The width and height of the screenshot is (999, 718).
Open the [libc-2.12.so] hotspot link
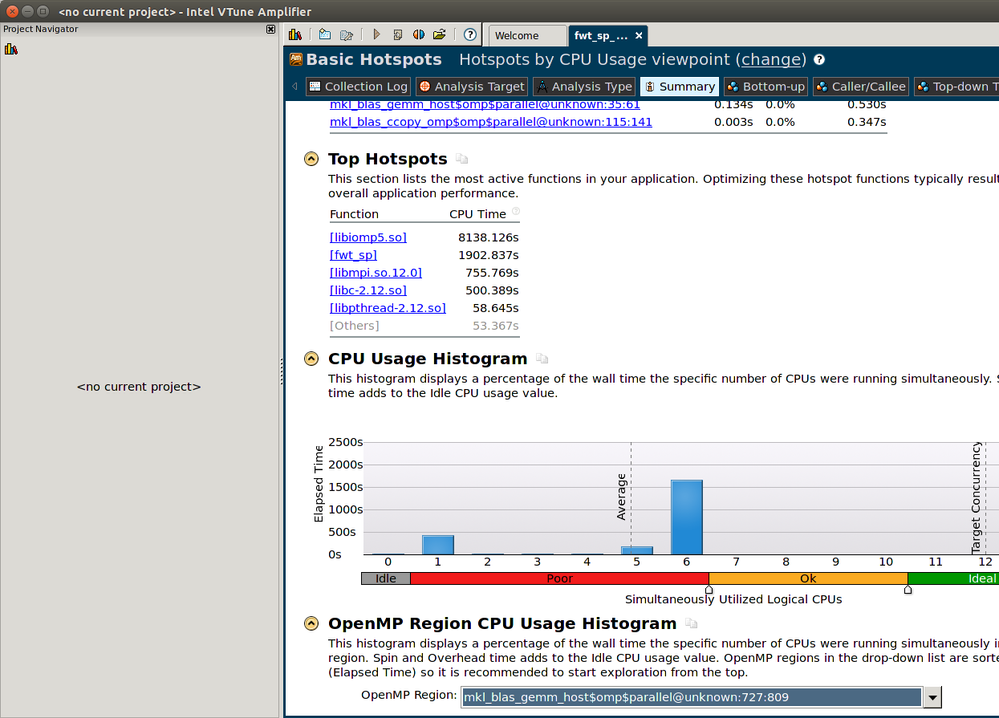(x=368, y=291)
